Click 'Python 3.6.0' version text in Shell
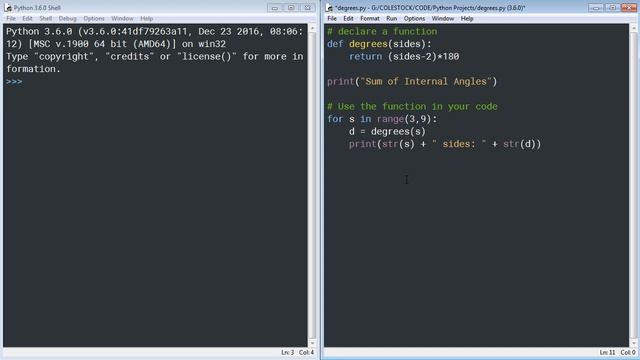640x360 pixels. [x=39, y=31]
